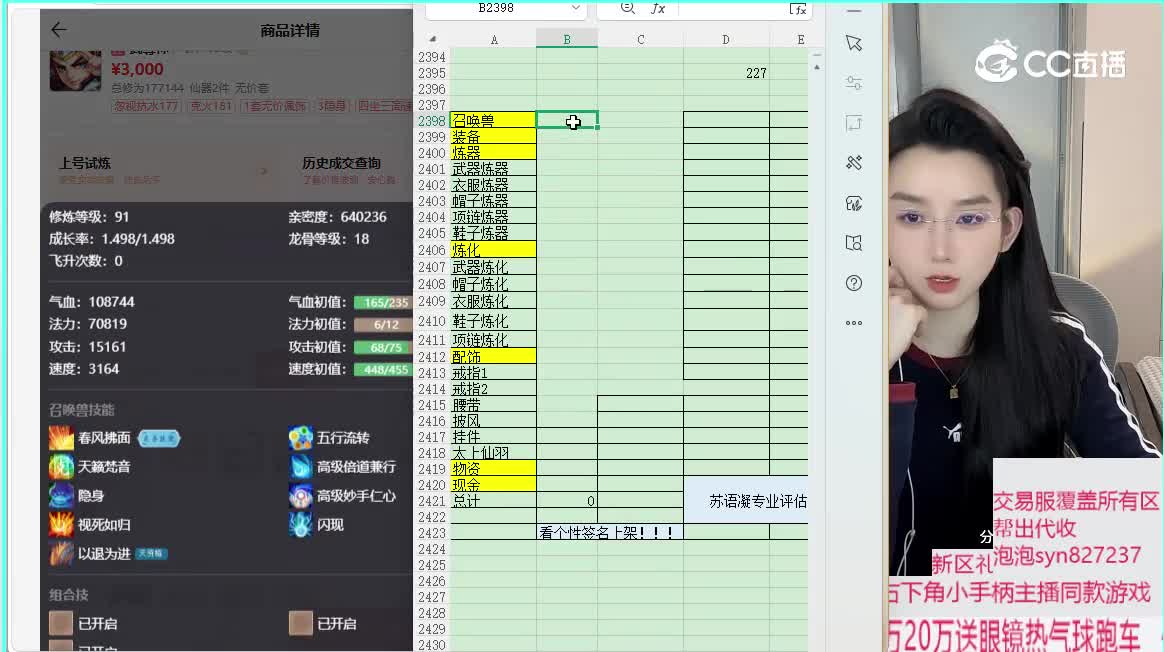
Task: Select column C header
Action: (640, 39)
